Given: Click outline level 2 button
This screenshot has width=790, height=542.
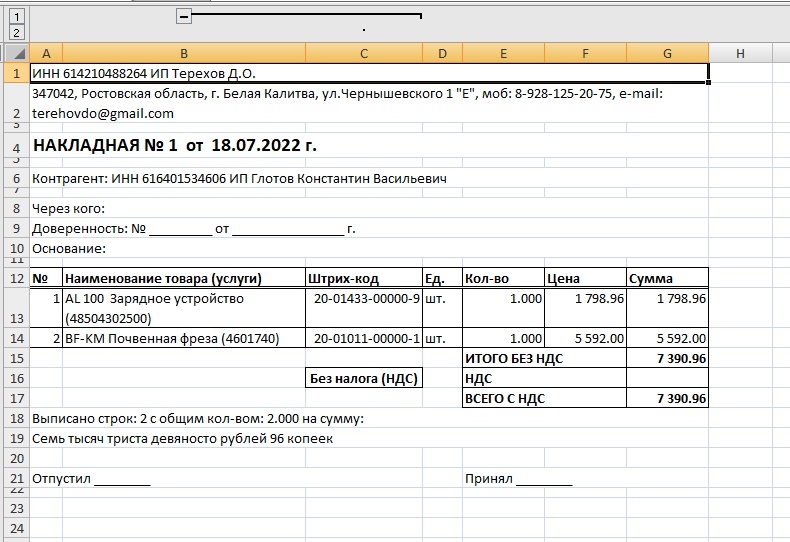Looking at the screenshot, I should pyautogui.click(x=15, y=32).
